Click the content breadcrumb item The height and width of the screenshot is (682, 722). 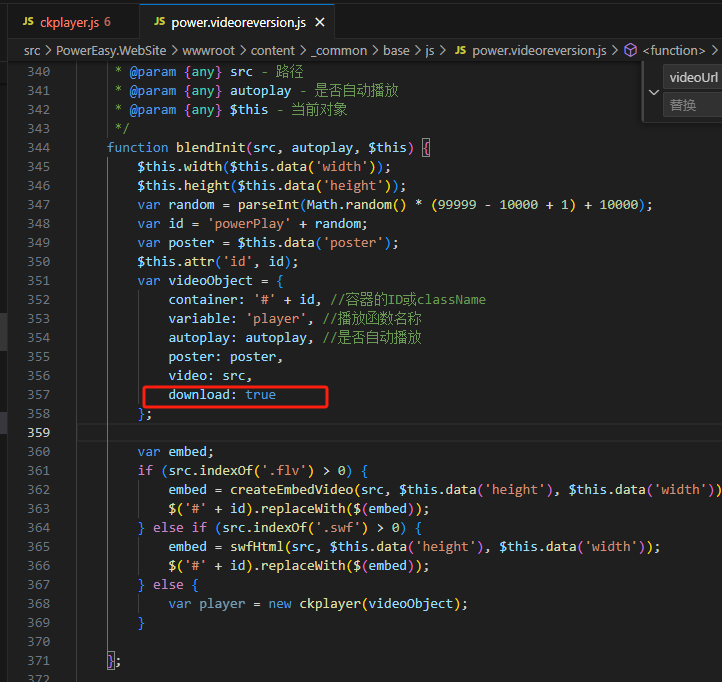coord(273,49)
